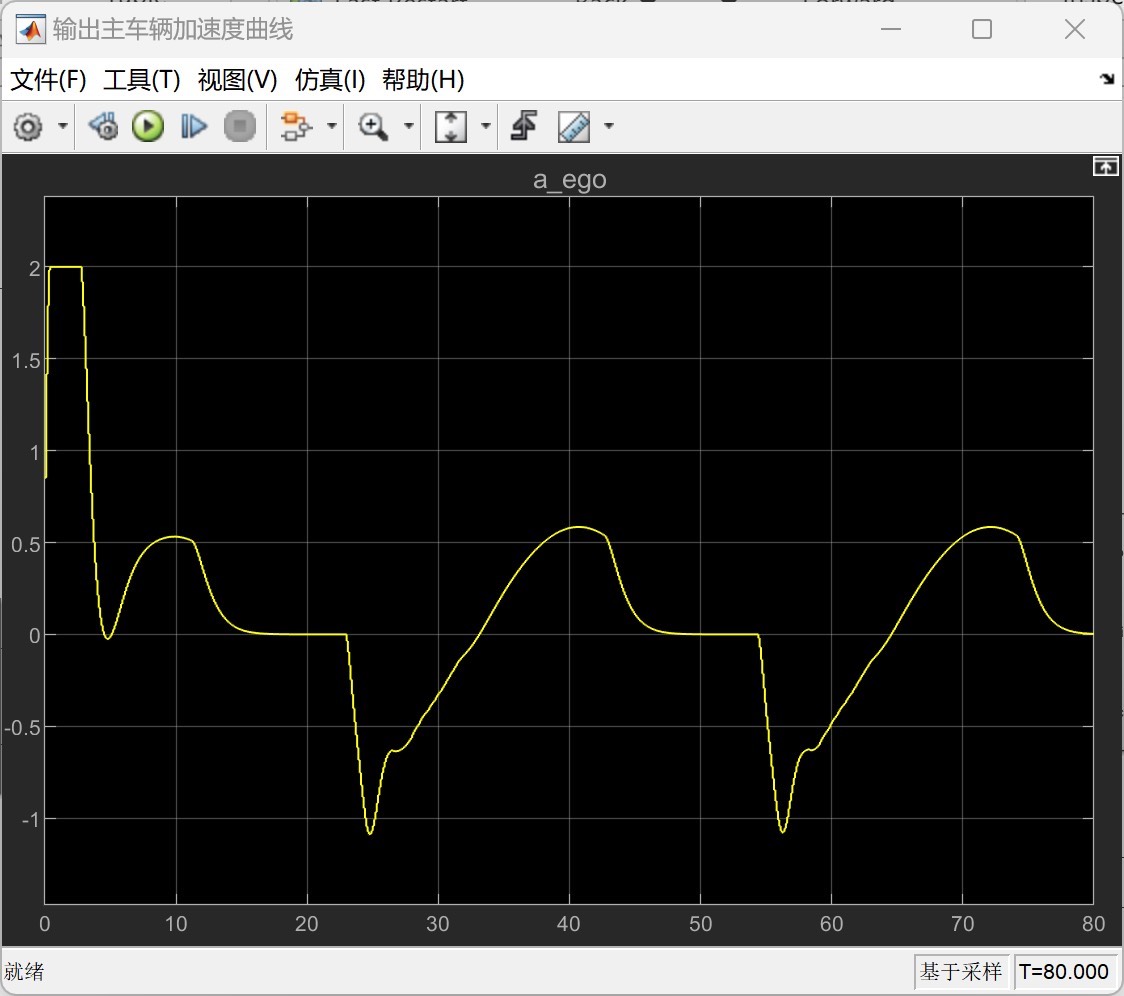Click the stop simulation icon
Screen dimensions: 1124x996
click(x=240, y=127)
